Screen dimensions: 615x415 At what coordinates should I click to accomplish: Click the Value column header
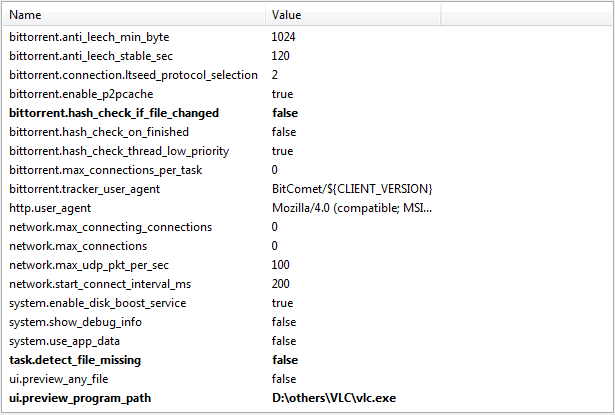pyautogui.click(x=286, y=15)
